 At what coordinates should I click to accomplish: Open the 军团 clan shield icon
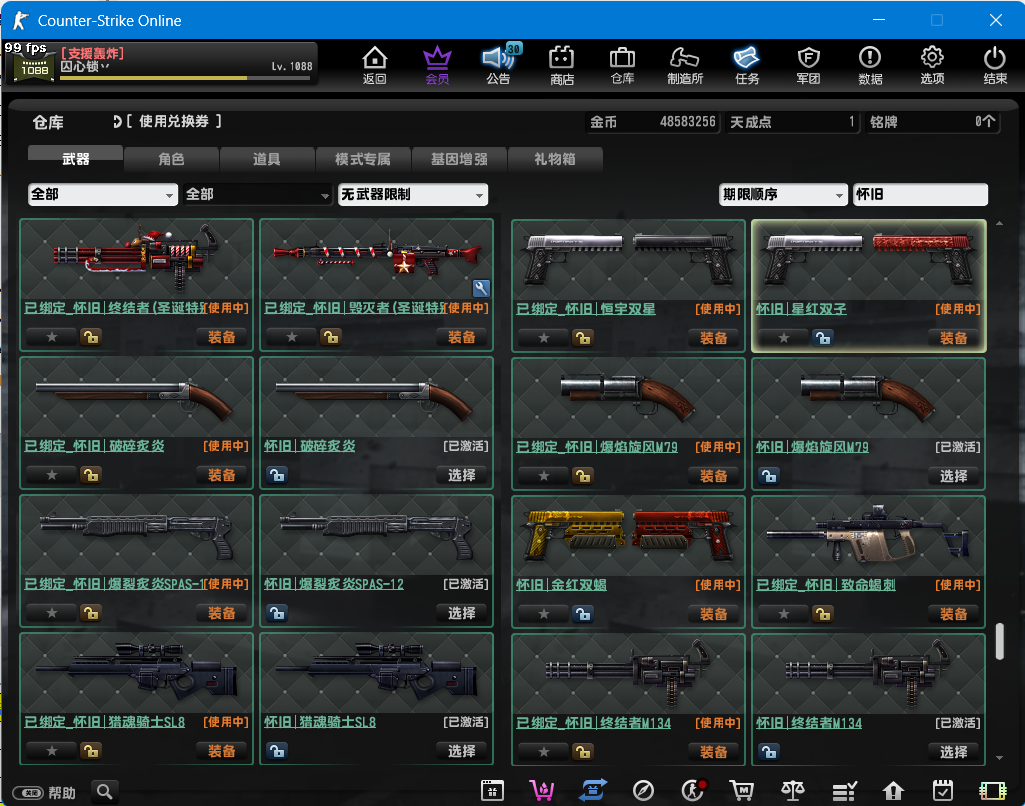pyautogui.click(x=809, y=65)
